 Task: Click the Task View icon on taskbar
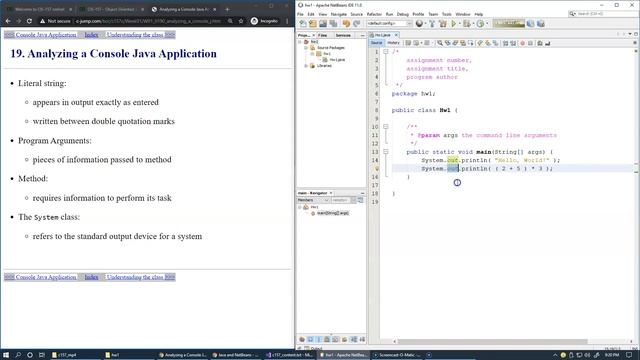(x=42, y=355)
